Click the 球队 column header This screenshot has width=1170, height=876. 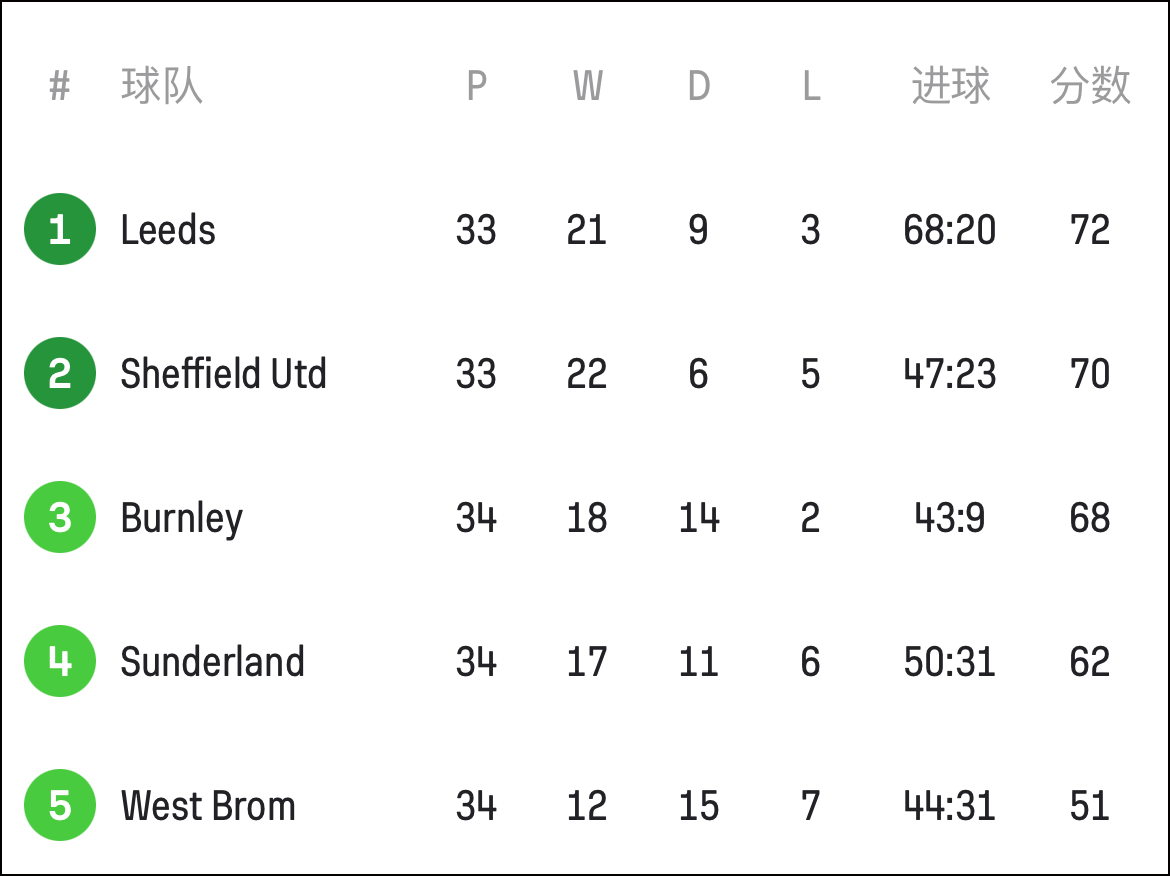(x=161, y=85)
